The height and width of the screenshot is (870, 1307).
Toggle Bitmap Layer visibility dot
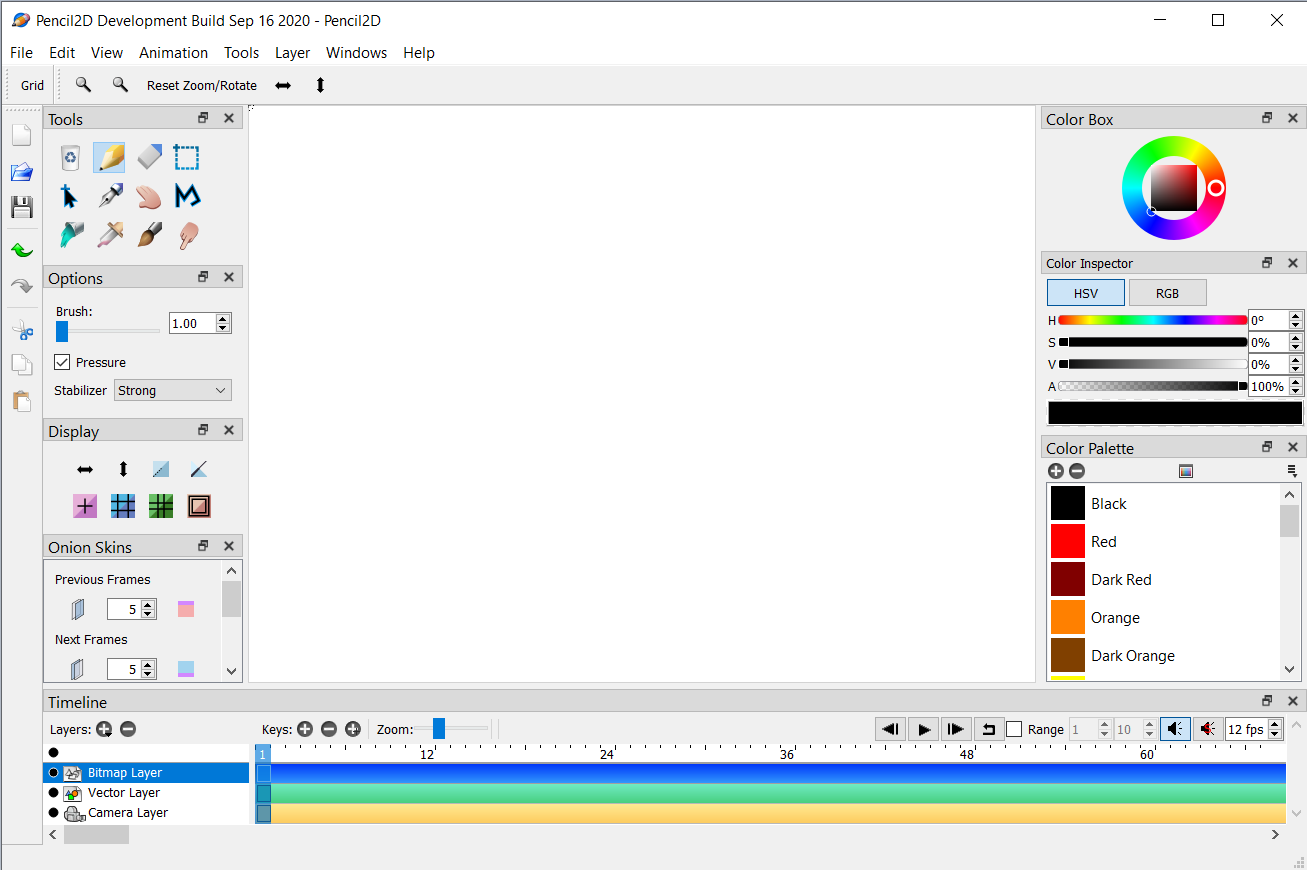click(x=54, y=772)
